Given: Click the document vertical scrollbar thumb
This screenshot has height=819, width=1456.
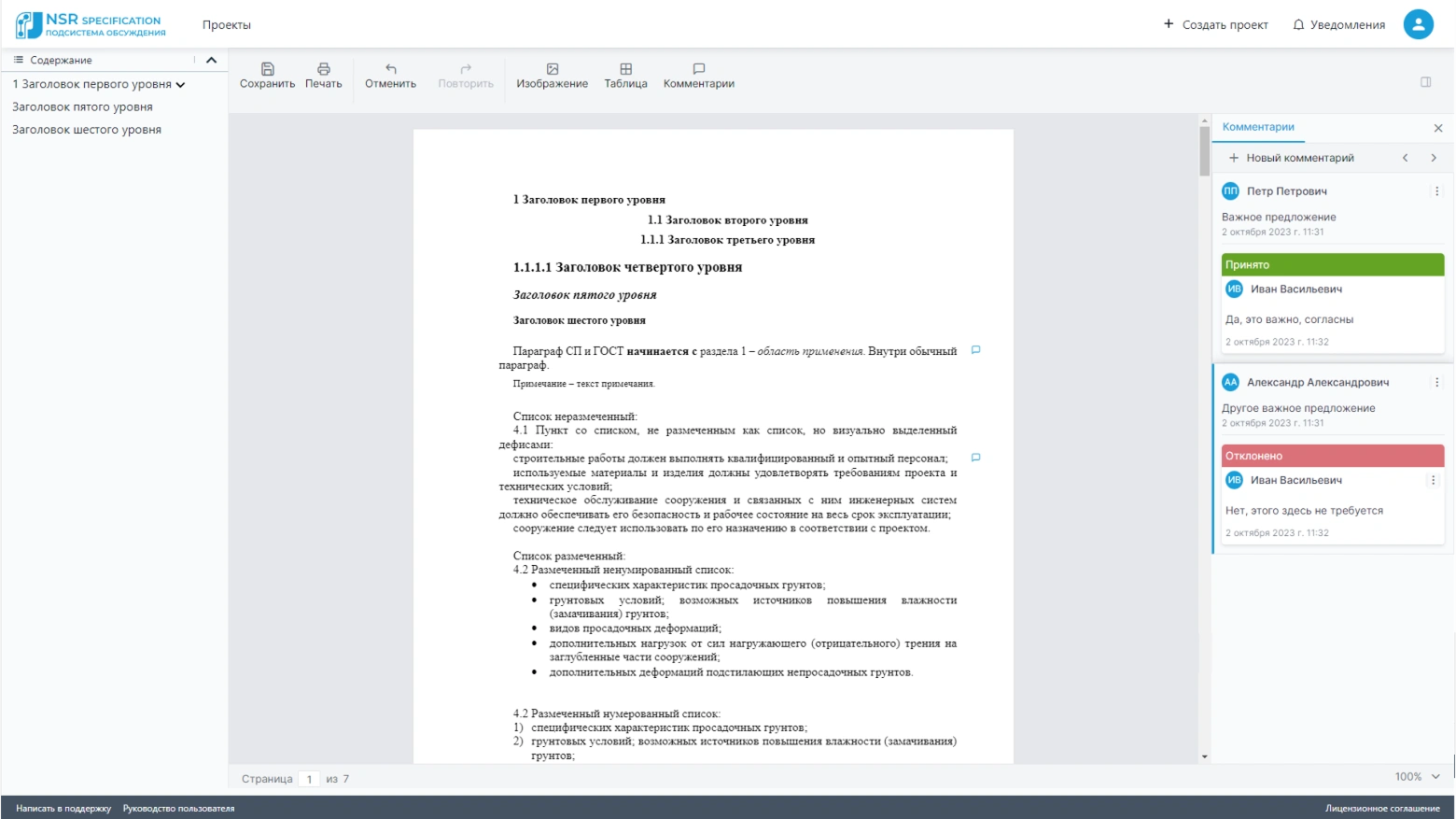Looking at the screenshot, I should point(1204,149).
